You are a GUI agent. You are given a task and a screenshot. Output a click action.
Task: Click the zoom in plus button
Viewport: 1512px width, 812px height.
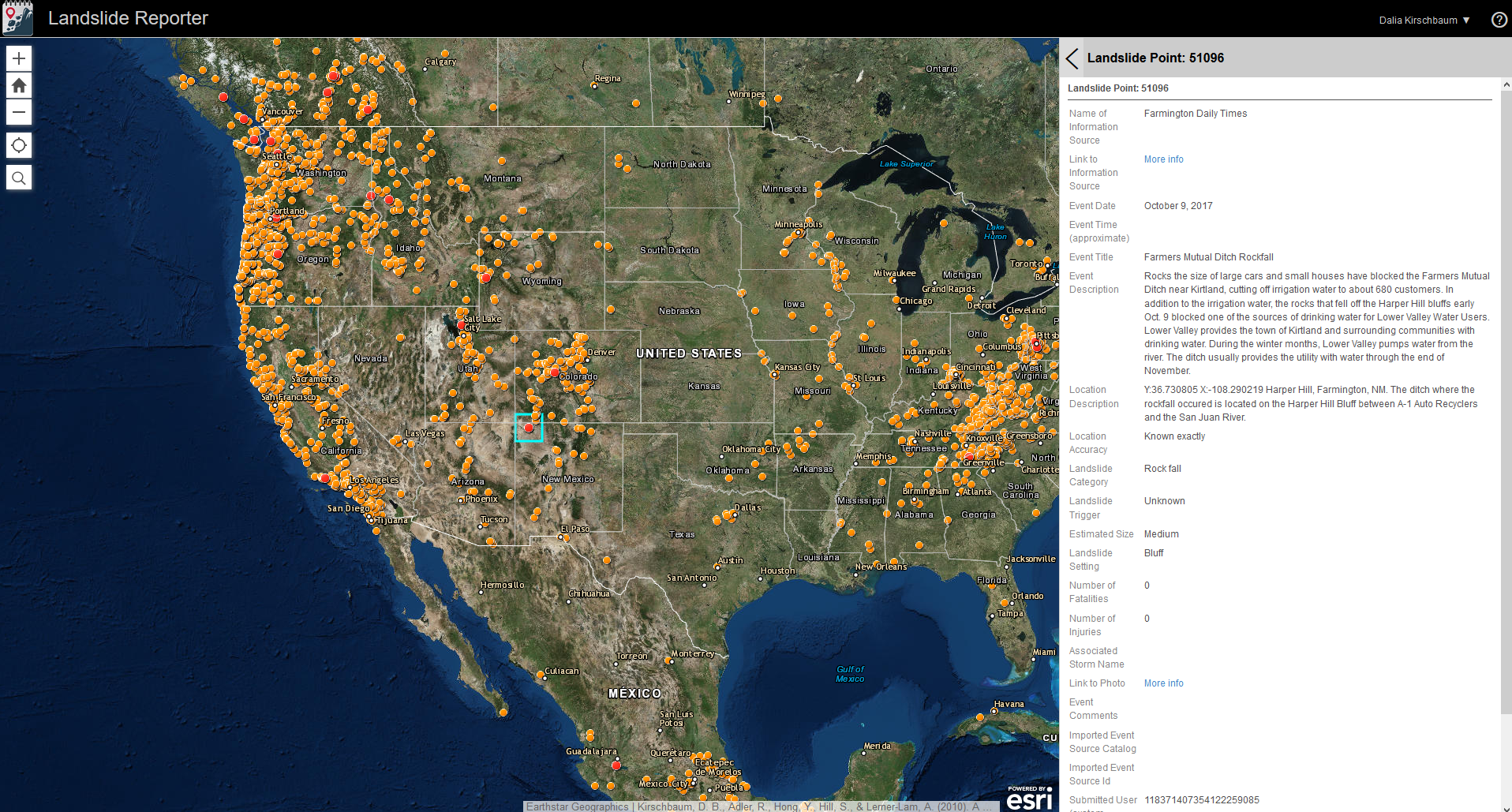pos(19,58)
